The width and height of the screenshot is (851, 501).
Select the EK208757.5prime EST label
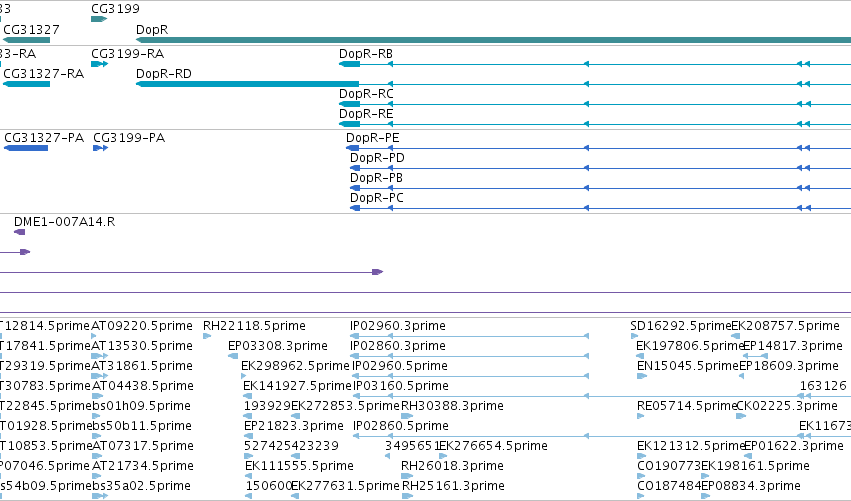(x=785, y=326)
